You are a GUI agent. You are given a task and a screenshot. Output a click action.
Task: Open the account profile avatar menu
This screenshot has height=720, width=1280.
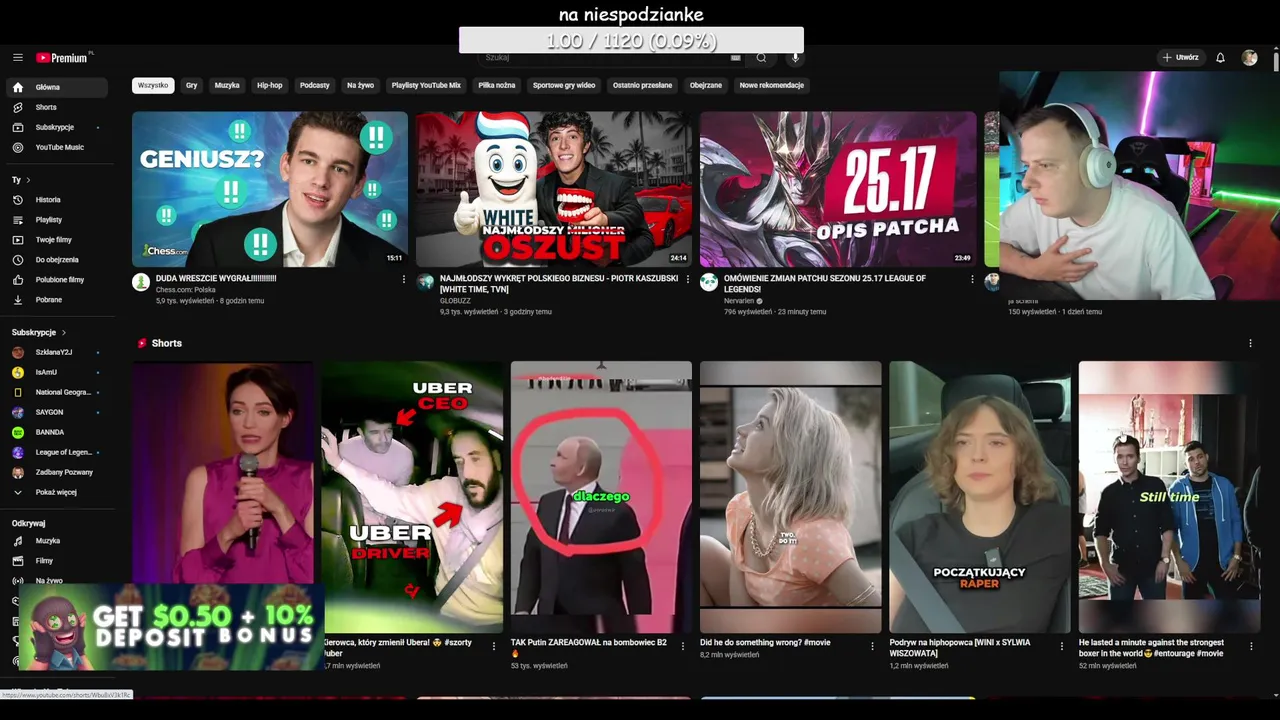click(x=1249, y=58)
